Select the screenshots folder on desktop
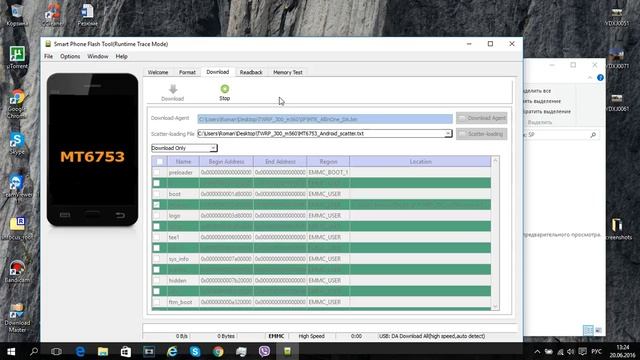The width and height of the screenshot is (640, 360). coord(617,225)
